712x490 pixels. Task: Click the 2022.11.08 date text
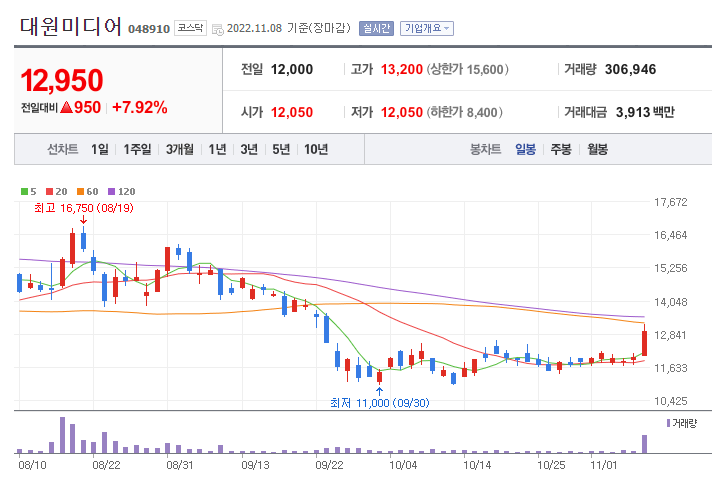point(254,28)
